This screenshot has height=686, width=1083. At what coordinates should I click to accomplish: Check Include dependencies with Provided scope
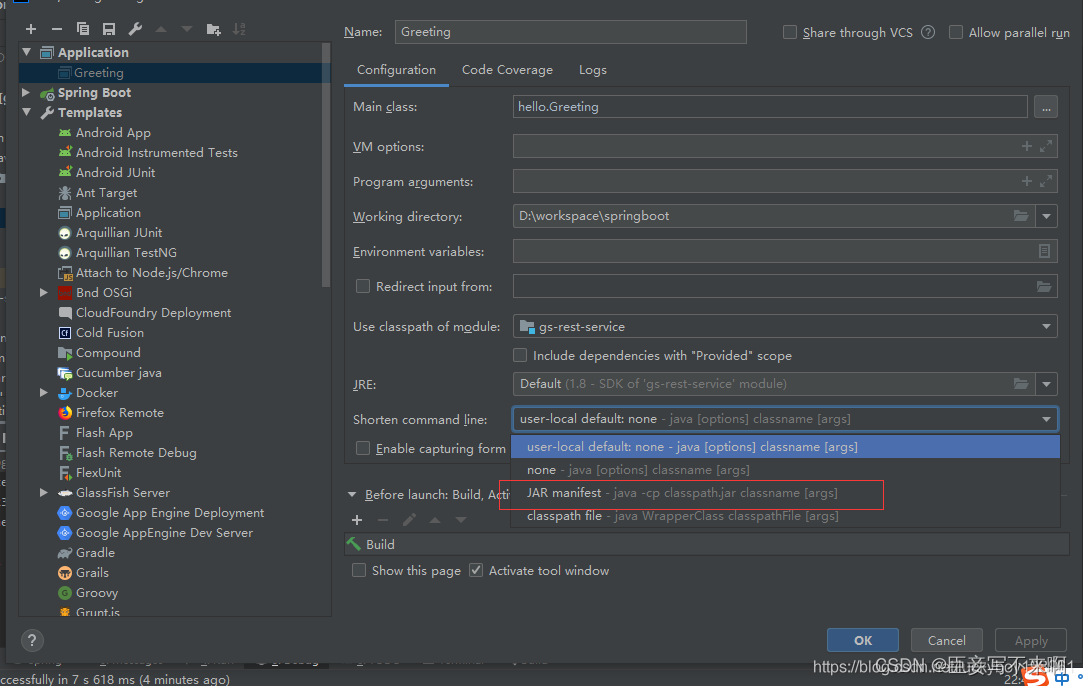pos(520,355)
